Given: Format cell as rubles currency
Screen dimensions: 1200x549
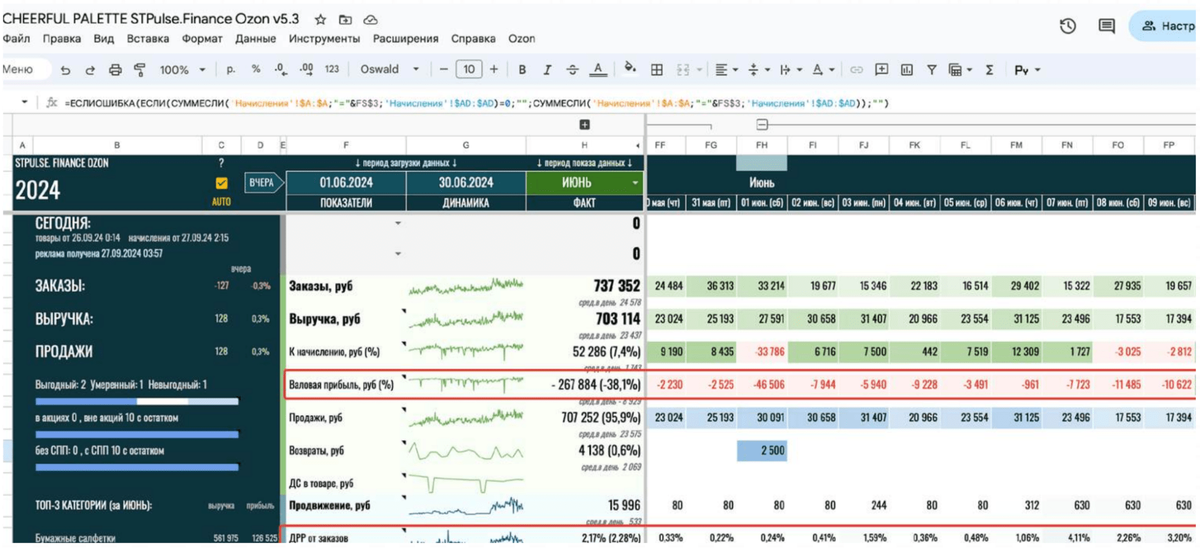Looking at the screenshot, I should coord(231,70).
